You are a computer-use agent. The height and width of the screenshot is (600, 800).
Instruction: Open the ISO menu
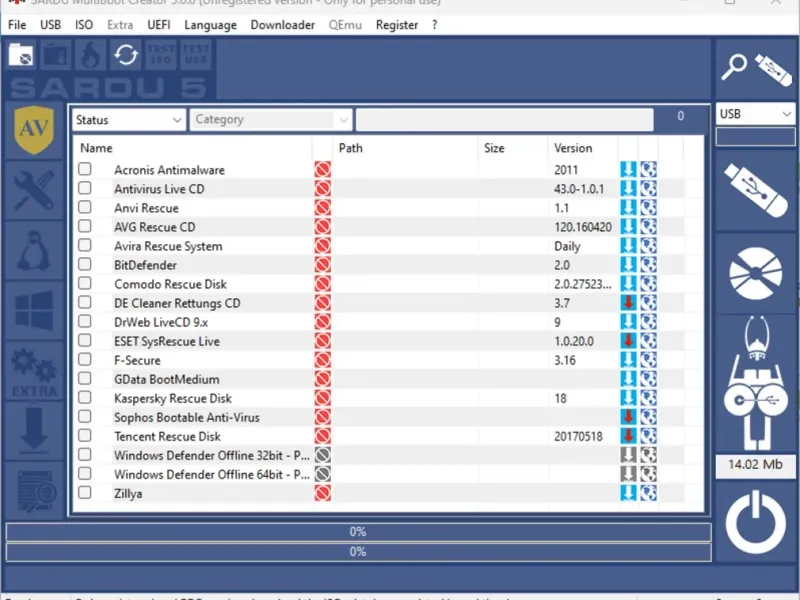pos(84,25)
